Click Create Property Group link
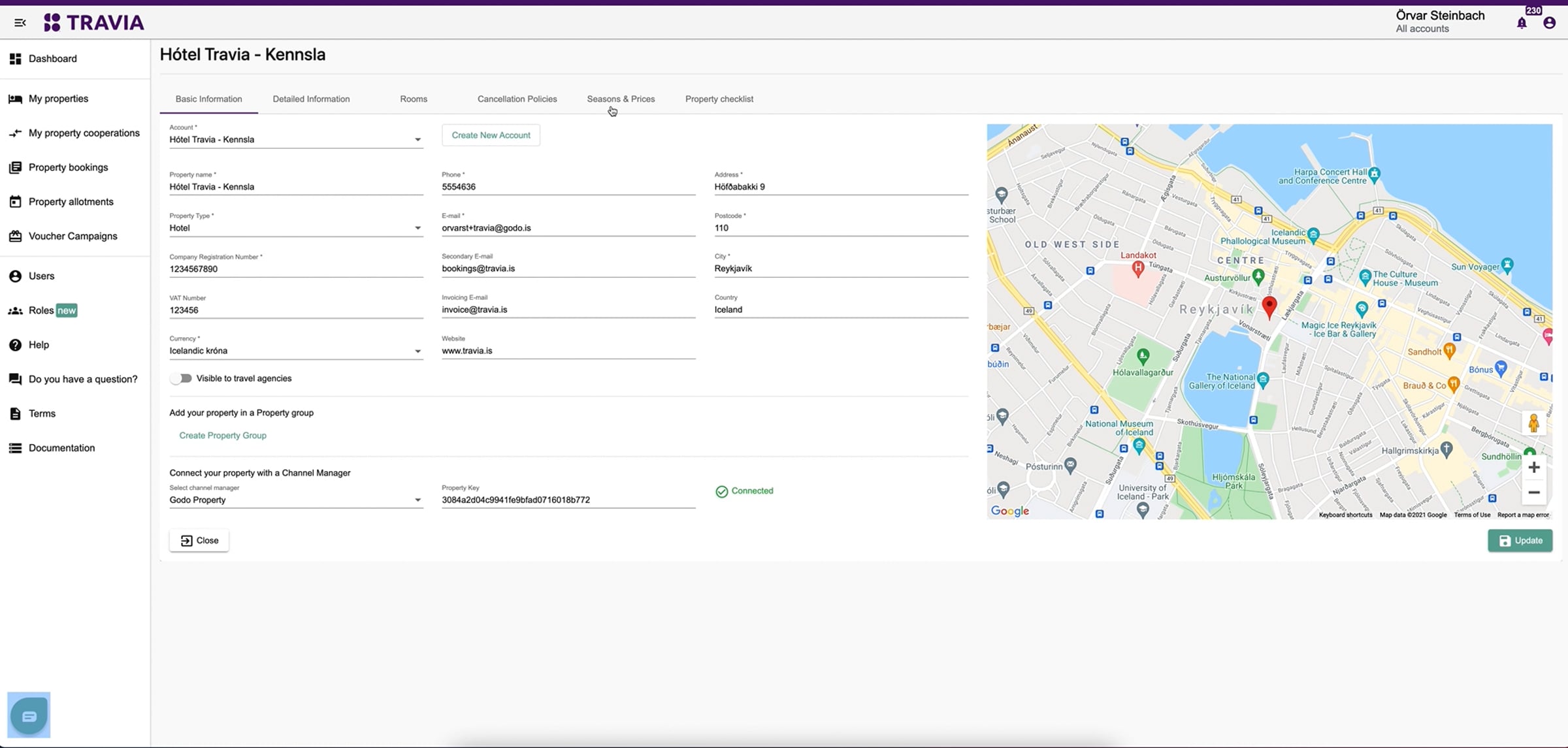 click(x=223, y=436)
